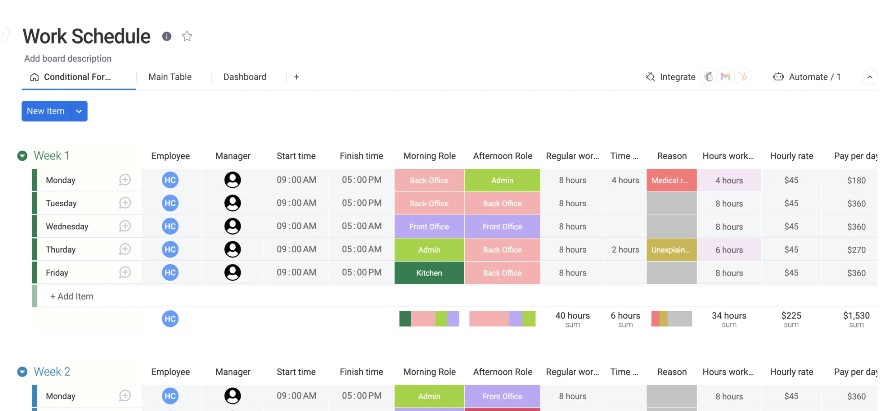Click HC employee avatar in Week 1 Thurday

click(170, 249)
